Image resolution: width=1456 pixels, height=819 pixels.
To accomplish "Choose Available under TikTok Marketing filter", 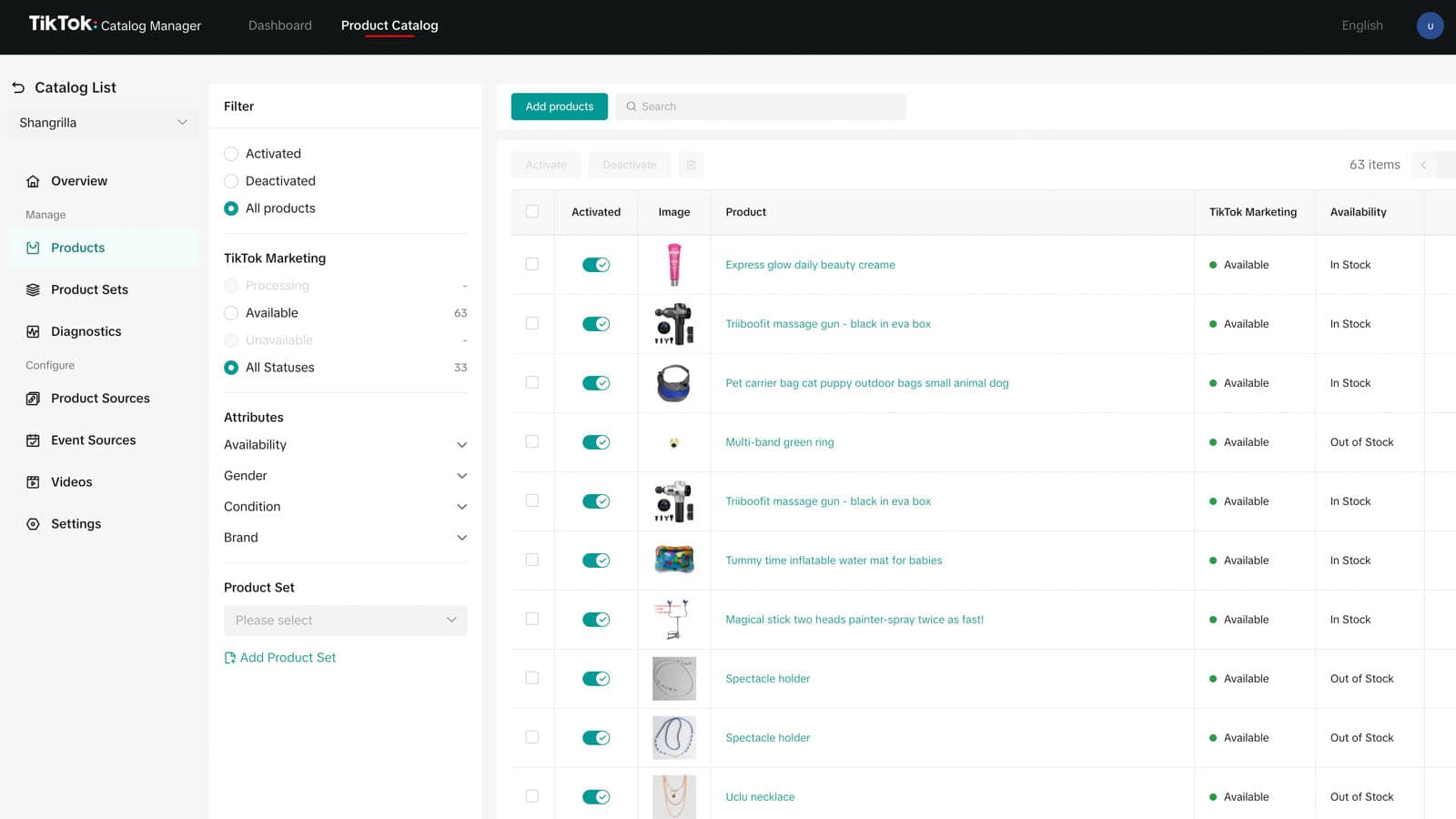I will (x=231, y=313).
